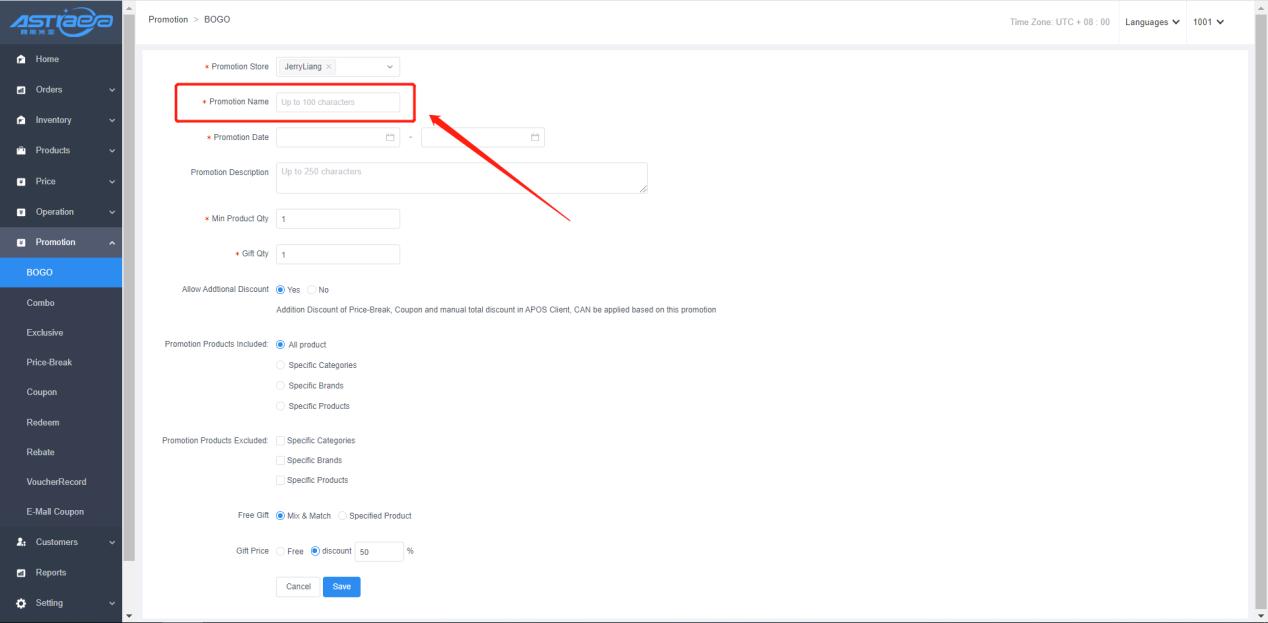1268x623 pixels.
Task: Click the Home icon in sidebar
Action: [21, 60]
